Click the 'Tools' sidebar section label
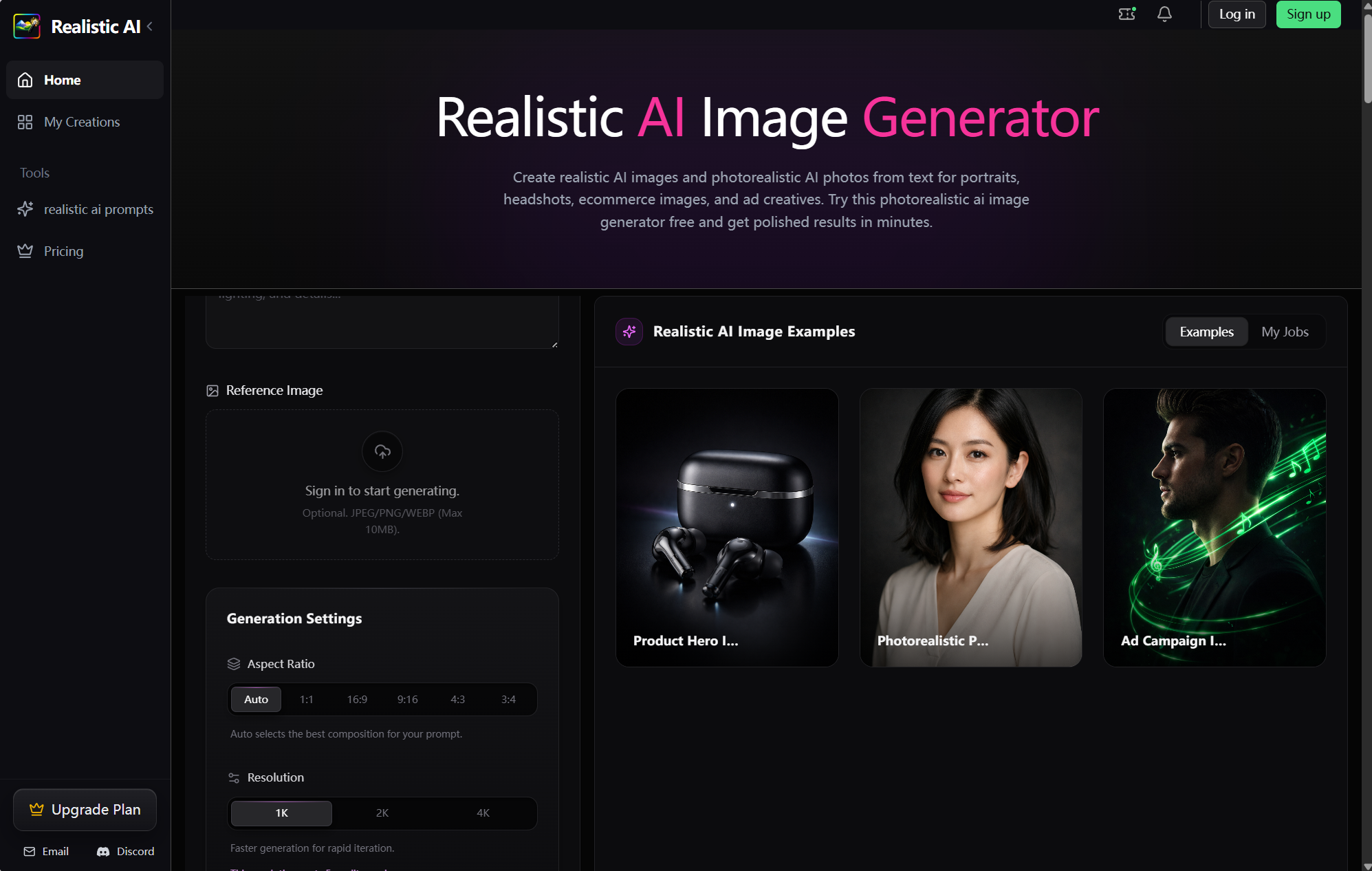This screenshot has height=871, width=1372. 34,173
